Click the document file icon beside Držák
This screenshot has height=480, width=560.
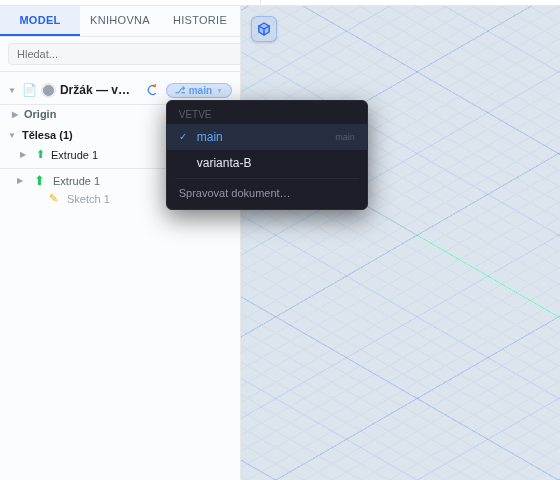click(29, 90)
